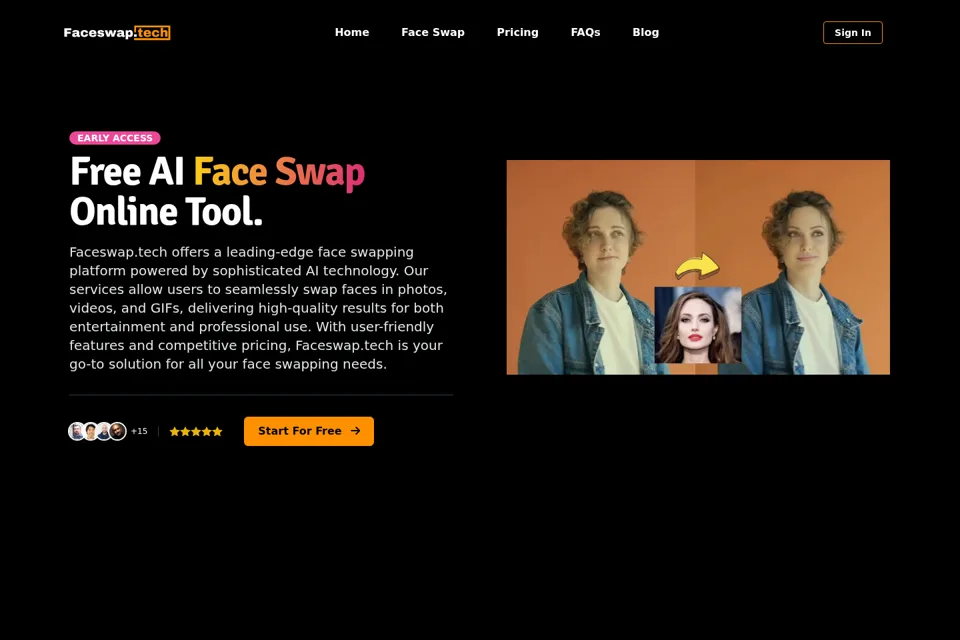The image size is (960, 640).
Task: Click the 'Online Tool.' heading line
Action: click(166, 212)
